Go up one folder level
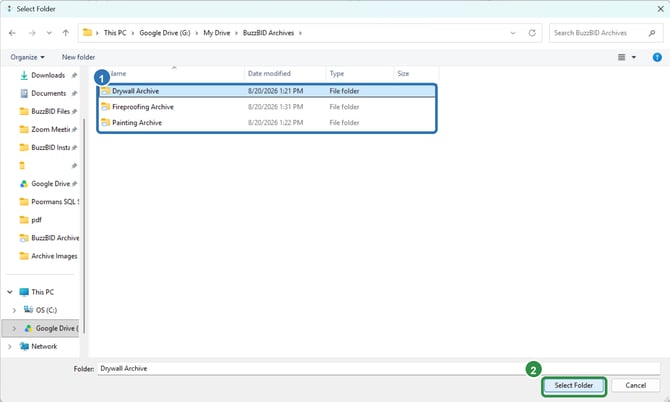This screenshot has width=670, height=402. [65, 33]
